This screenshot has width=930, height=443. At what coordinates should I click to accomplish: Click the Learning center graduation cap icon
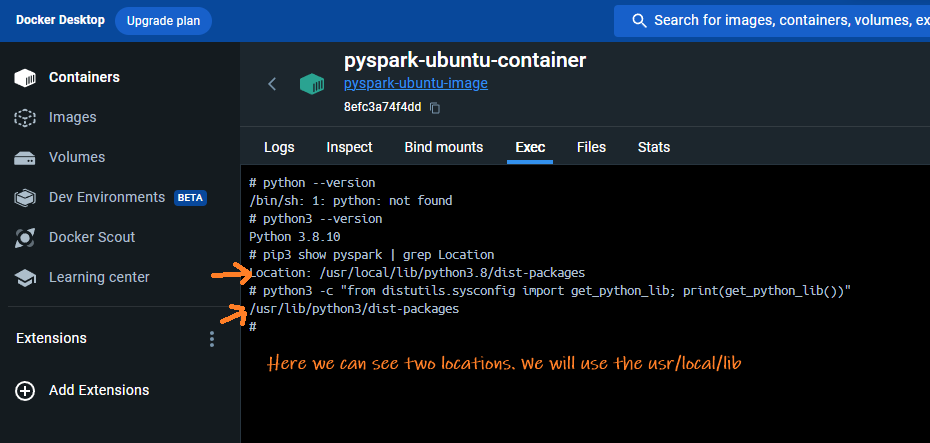tap(25, 278)
